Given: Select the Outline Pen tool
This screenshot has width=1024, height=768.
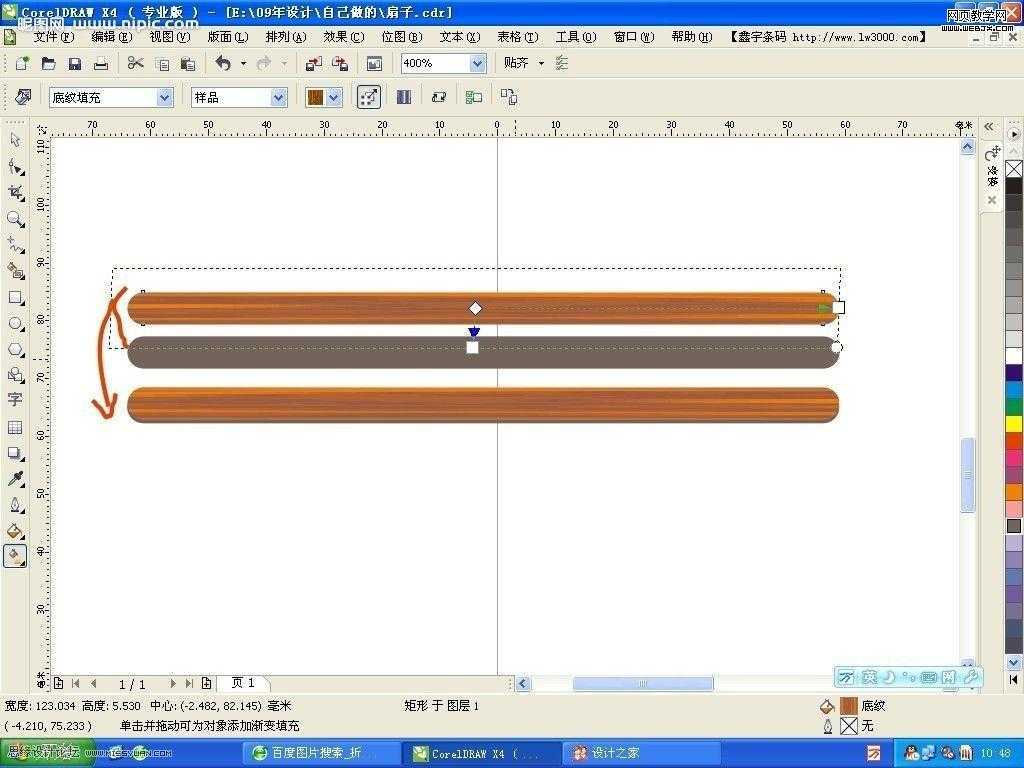Looking at the screenshot, I should 15,505.
